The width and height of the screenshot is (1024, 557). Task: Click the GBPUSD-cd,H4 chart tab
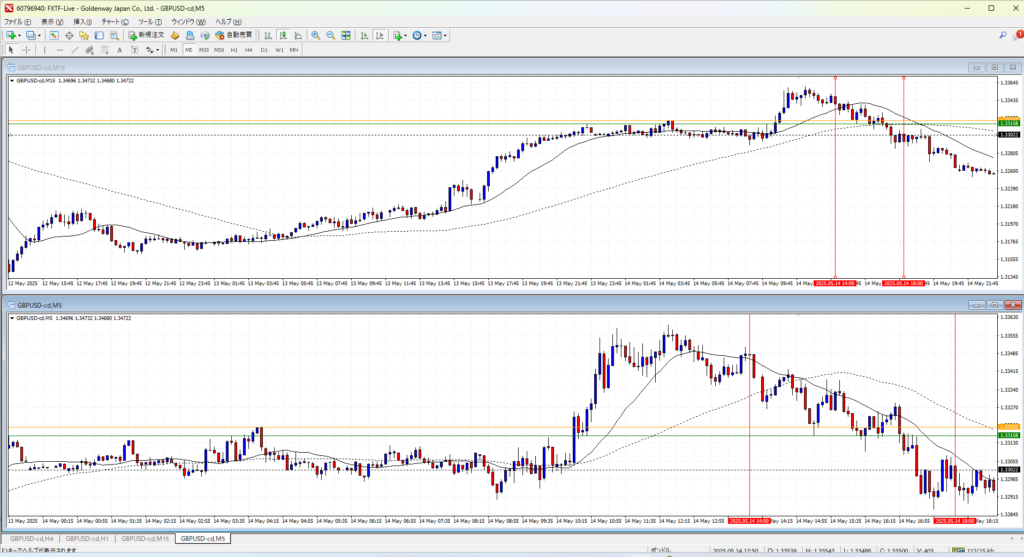click(x=32, y=539)
